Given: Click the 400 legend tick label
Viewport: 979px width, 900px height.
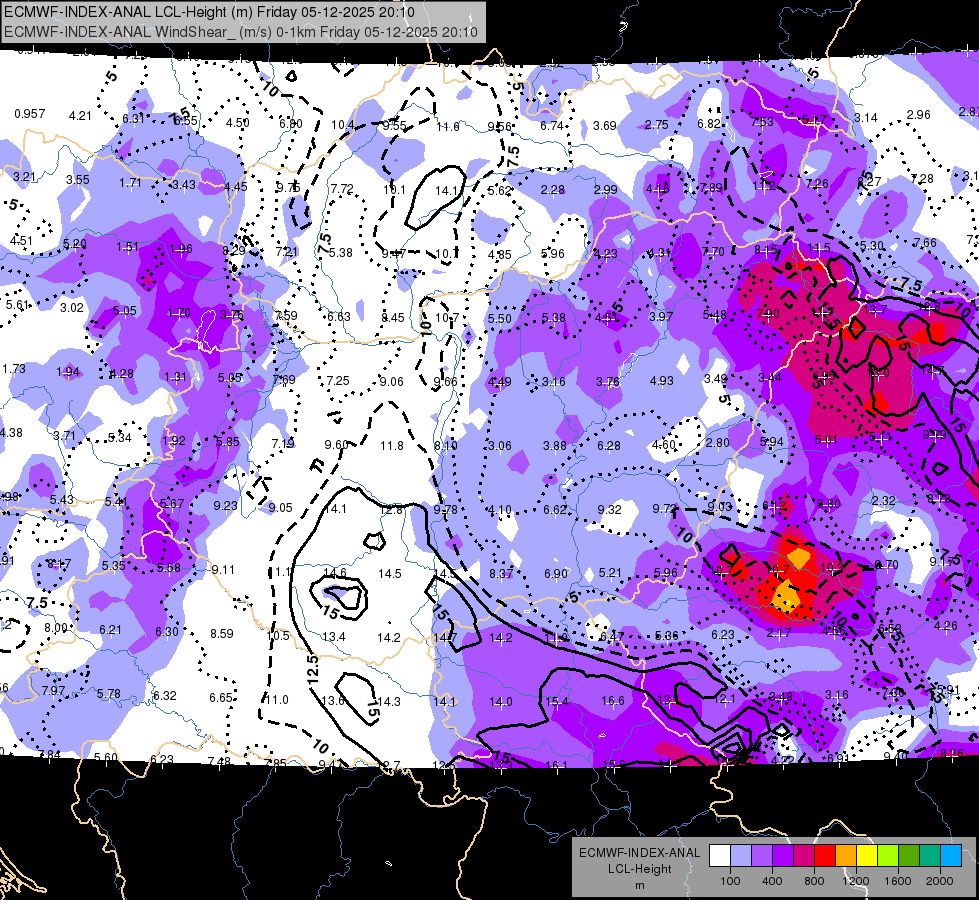Looking at the screenshot, I should click(x=772, y=881).
